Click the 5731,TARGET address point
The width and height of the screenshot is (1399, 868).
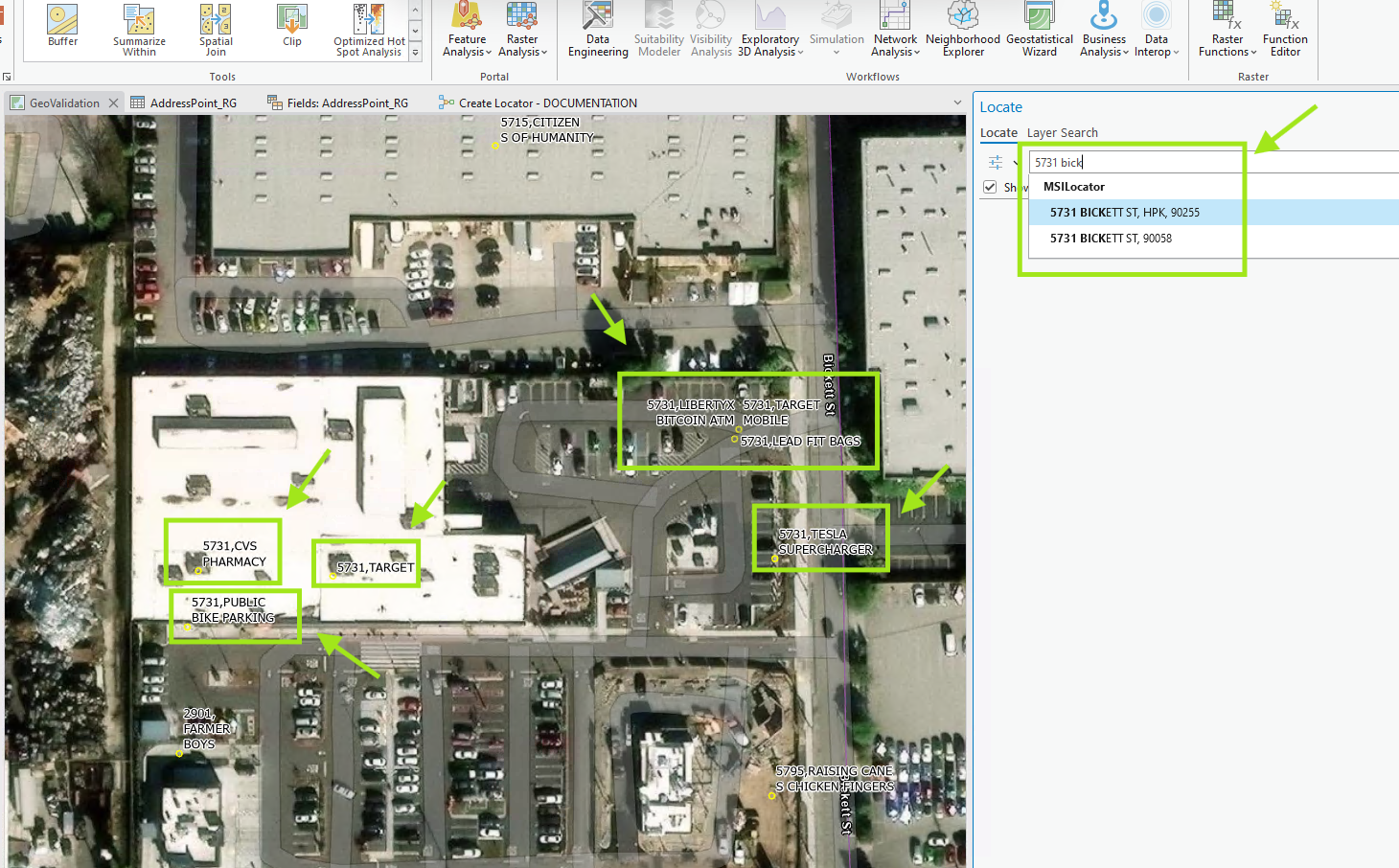point(333,576)
